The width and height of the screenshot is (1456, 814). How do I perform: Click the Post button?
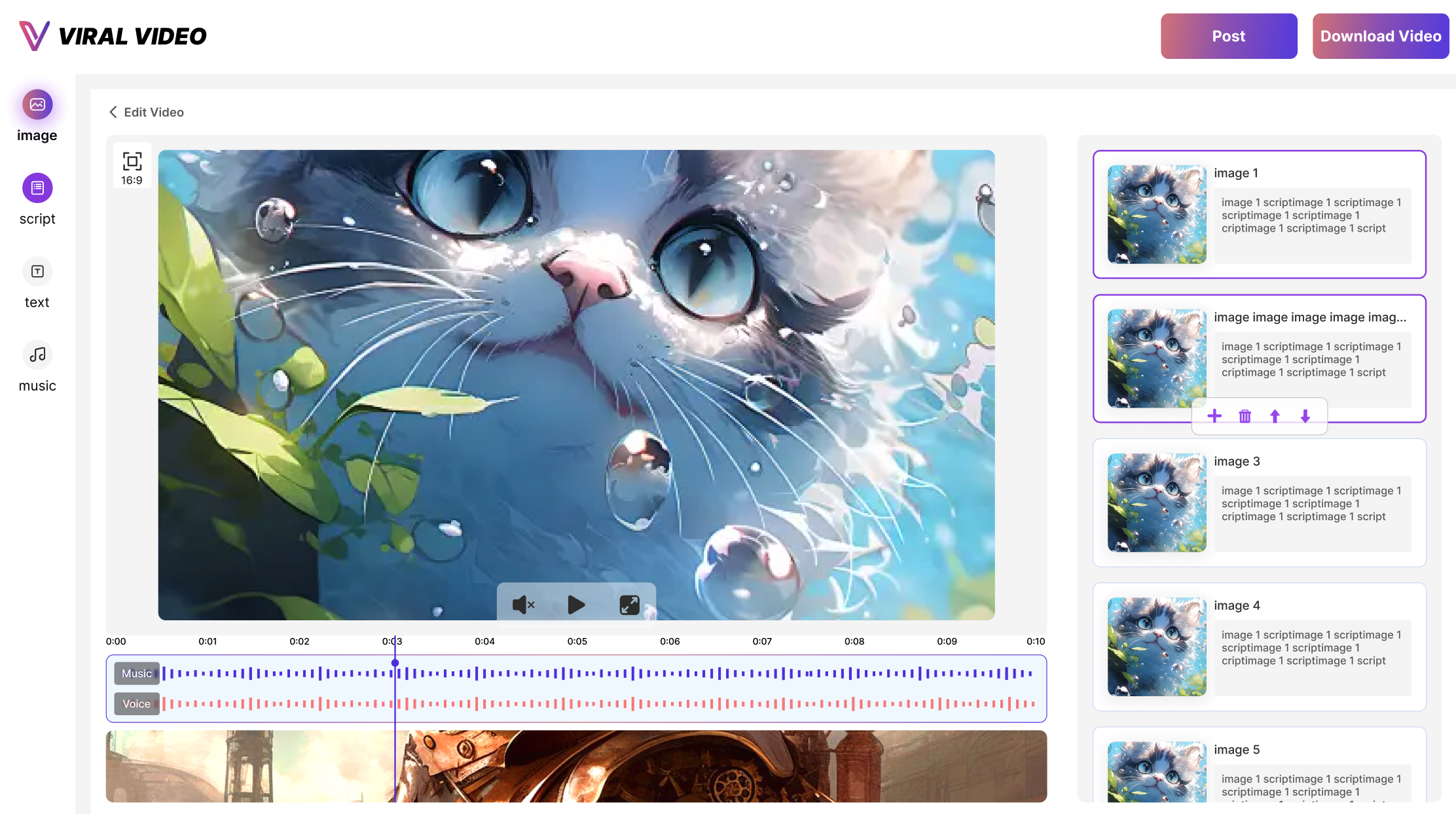coord(1228,36)
